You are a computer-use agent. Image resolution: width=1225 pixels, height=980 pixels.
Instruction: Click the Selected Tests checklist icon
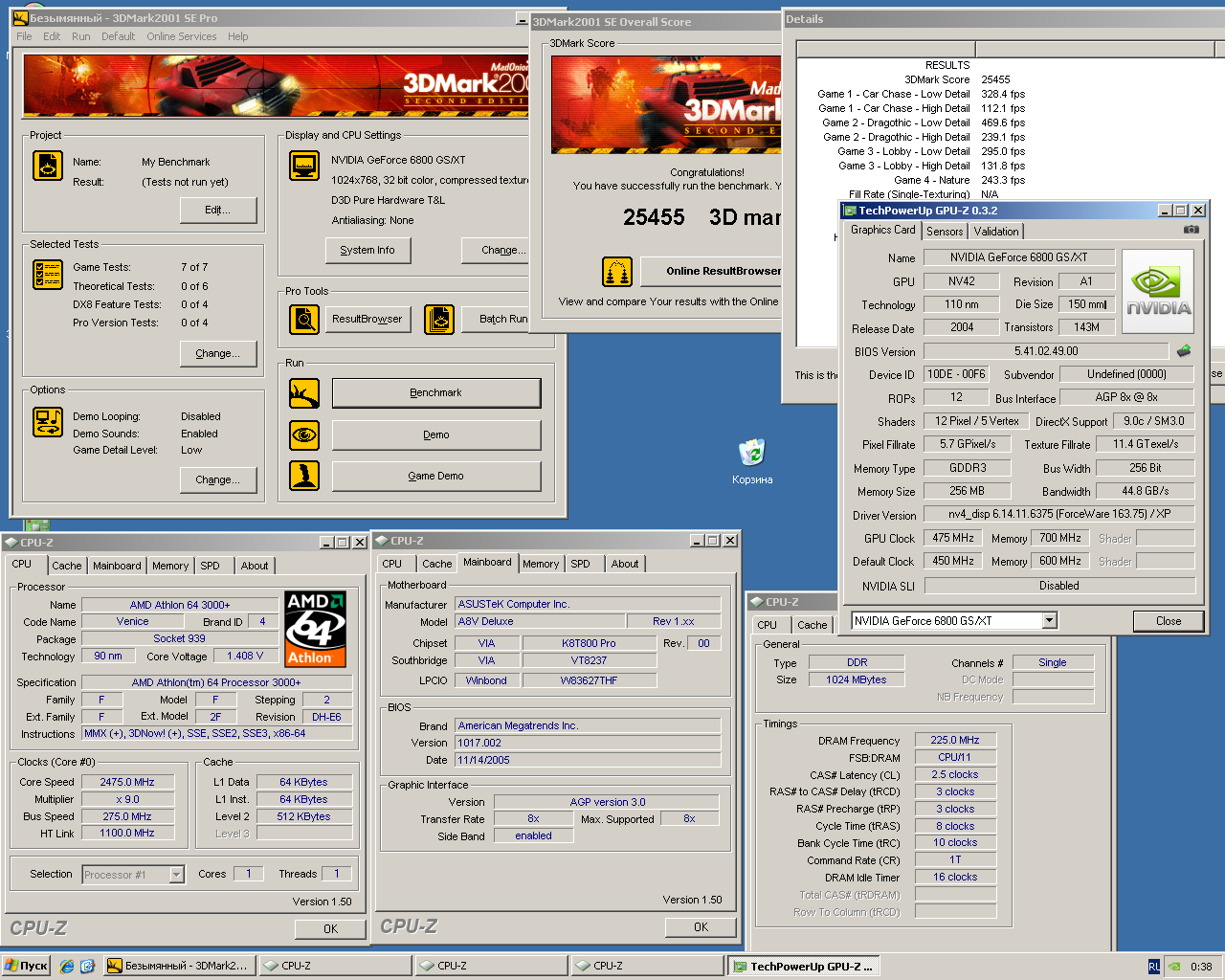tap(48, 275)
